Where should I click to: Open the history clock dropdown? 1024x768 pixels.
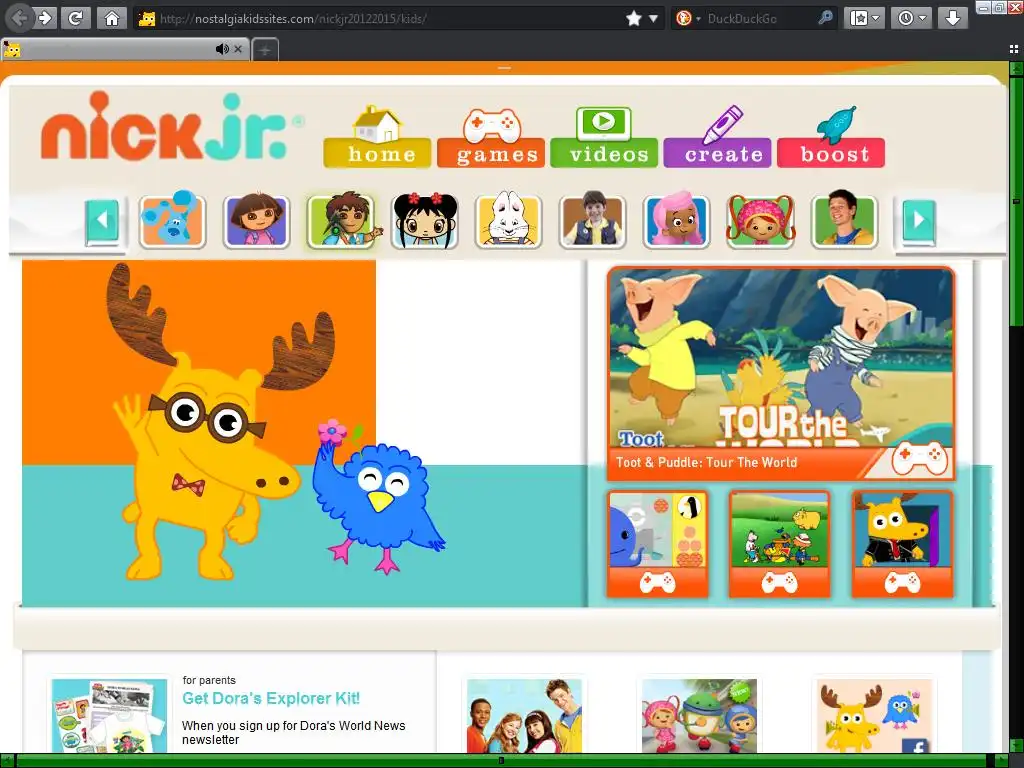pyautogui.click(x=912, y=18)
